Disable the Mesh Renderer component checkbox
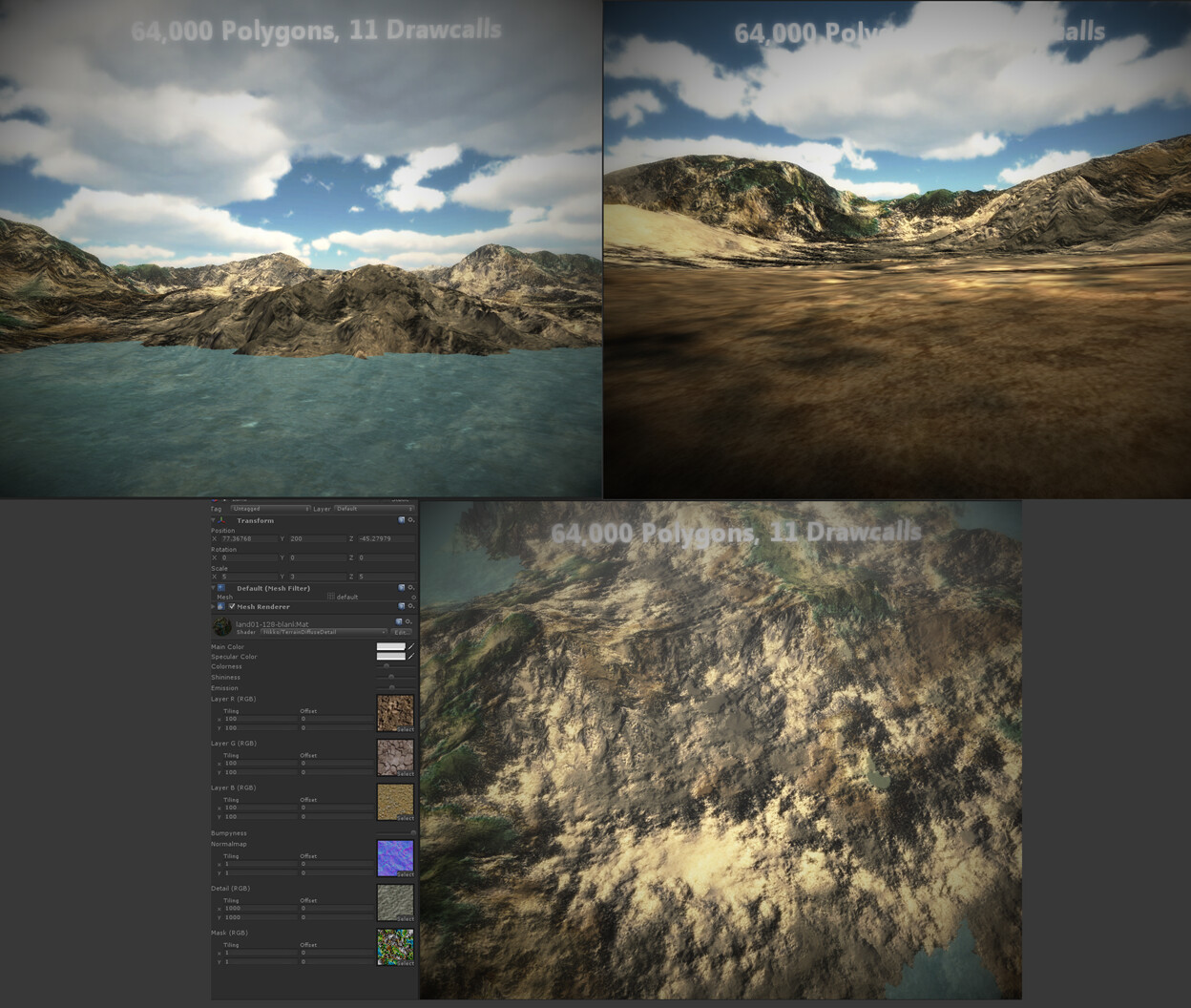 [231, 606]
